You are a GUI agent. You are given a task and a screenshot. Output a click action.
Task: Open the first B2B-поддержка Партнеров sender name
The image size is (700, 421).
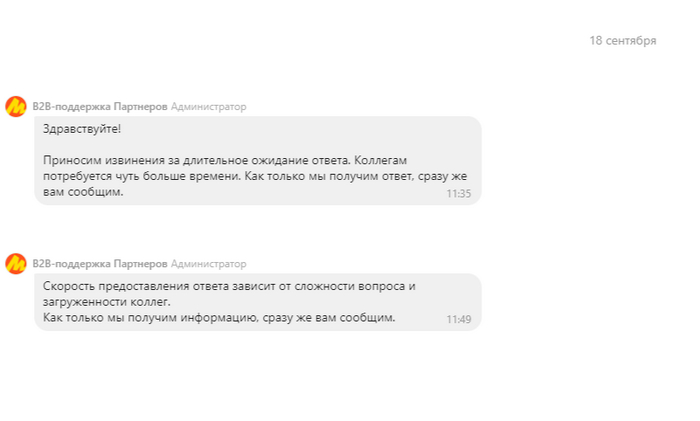(100, 107)
